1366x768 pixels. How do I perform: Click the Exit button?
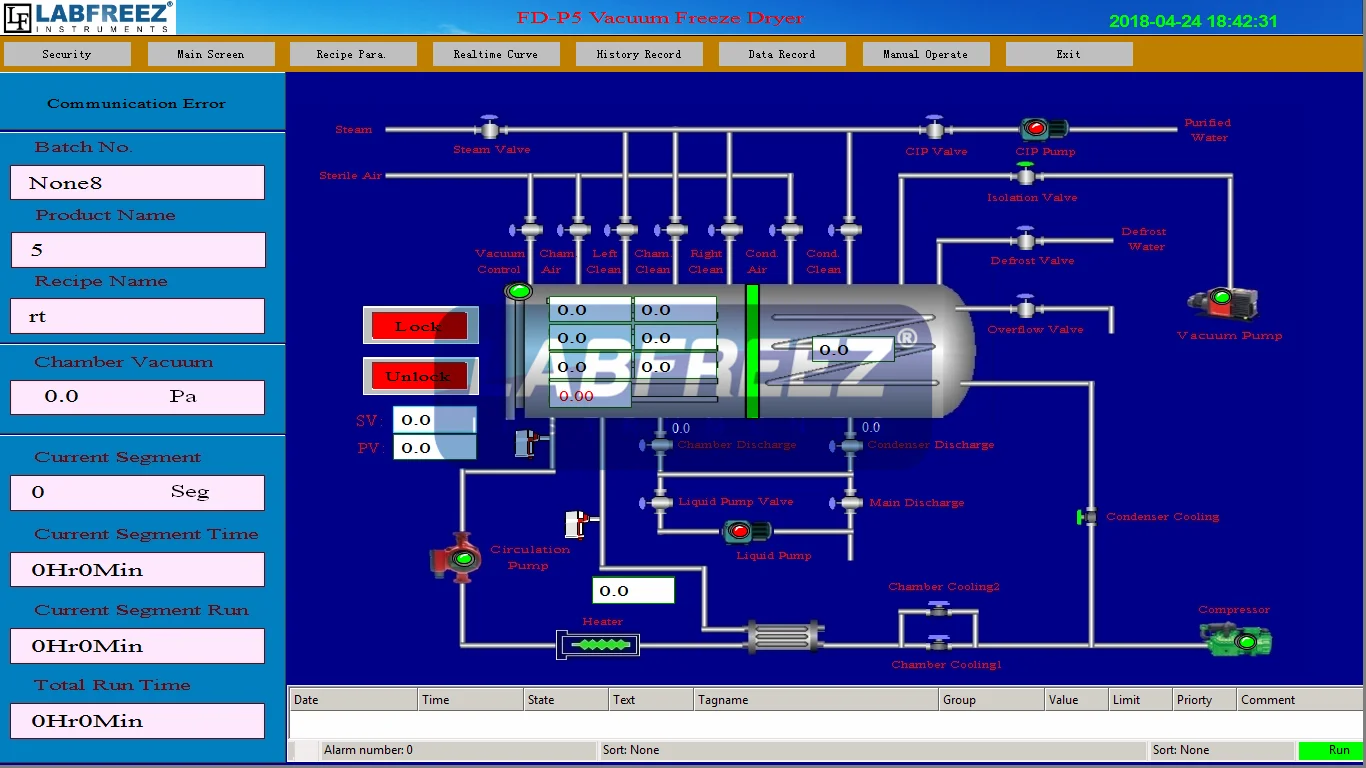point(1069,54)
